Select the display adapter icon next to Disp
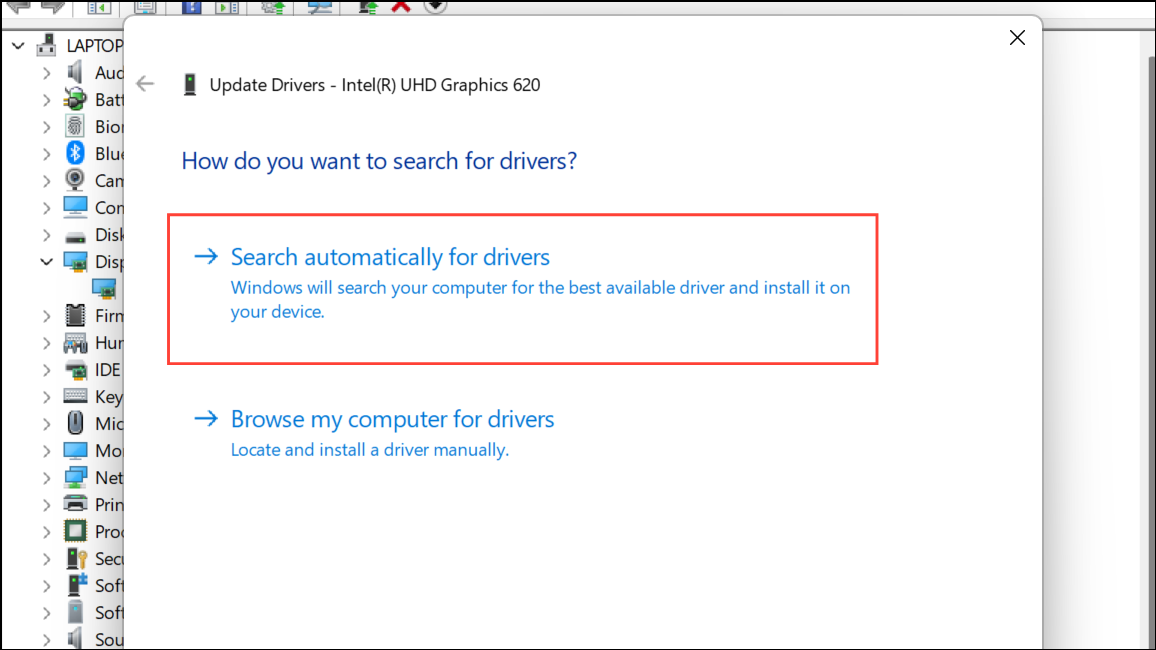This screenshot has height=650, width=1156. coord(75,262)
